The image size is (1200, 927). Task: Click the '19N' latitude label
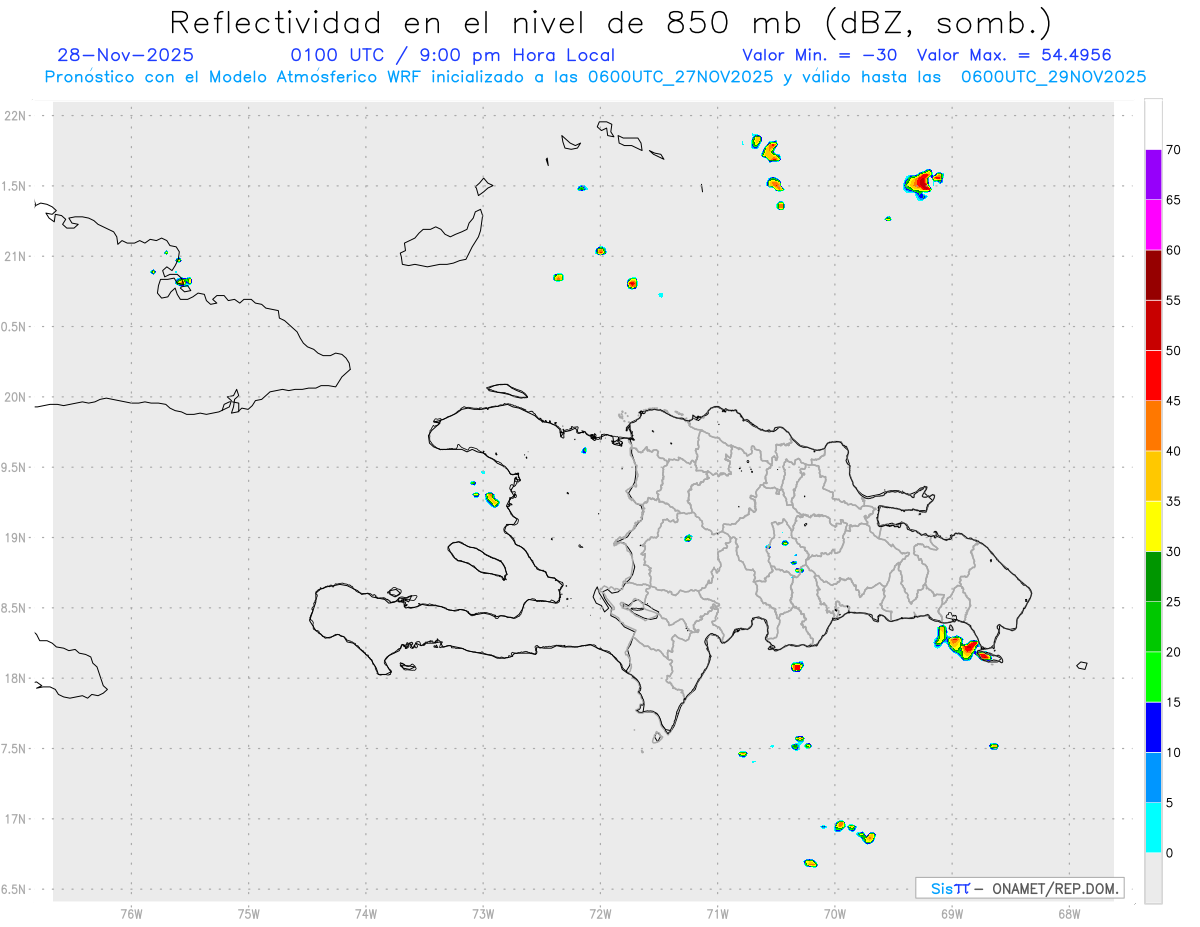click(x=17, y=538)
